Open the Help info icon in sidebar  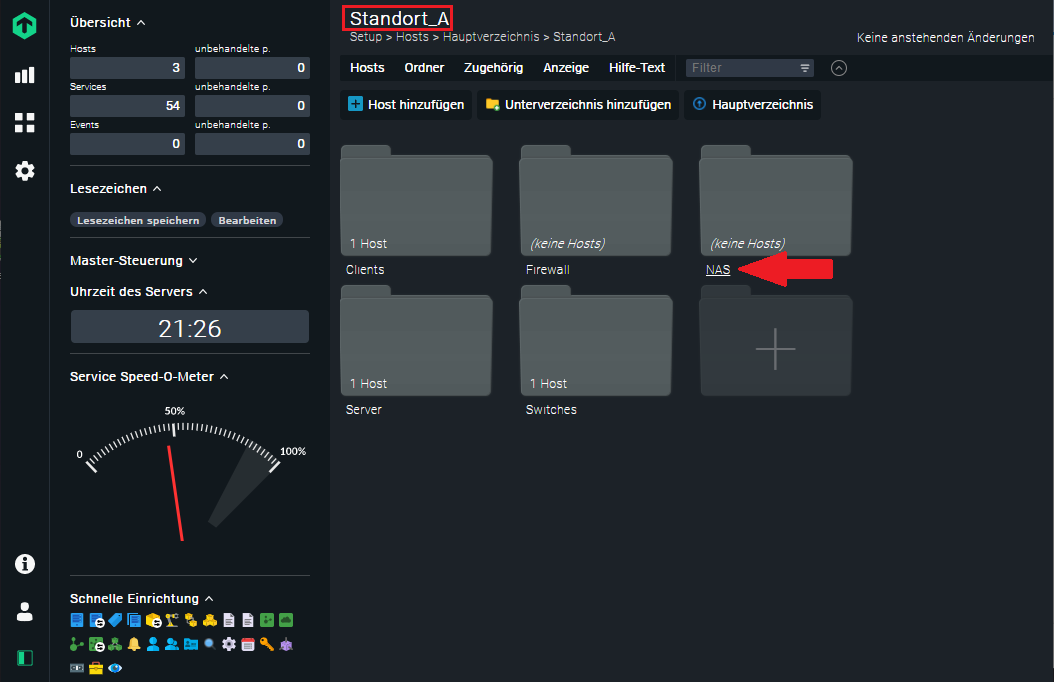point(24,564)
